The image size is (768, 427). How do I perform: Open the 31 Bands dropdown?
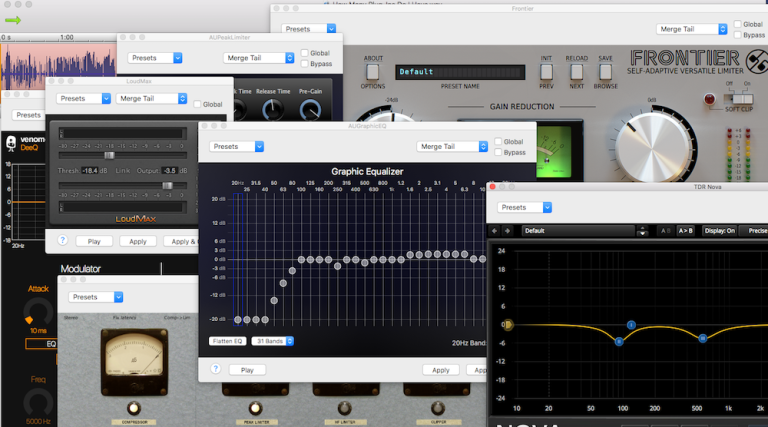click(x=273, y=341)
